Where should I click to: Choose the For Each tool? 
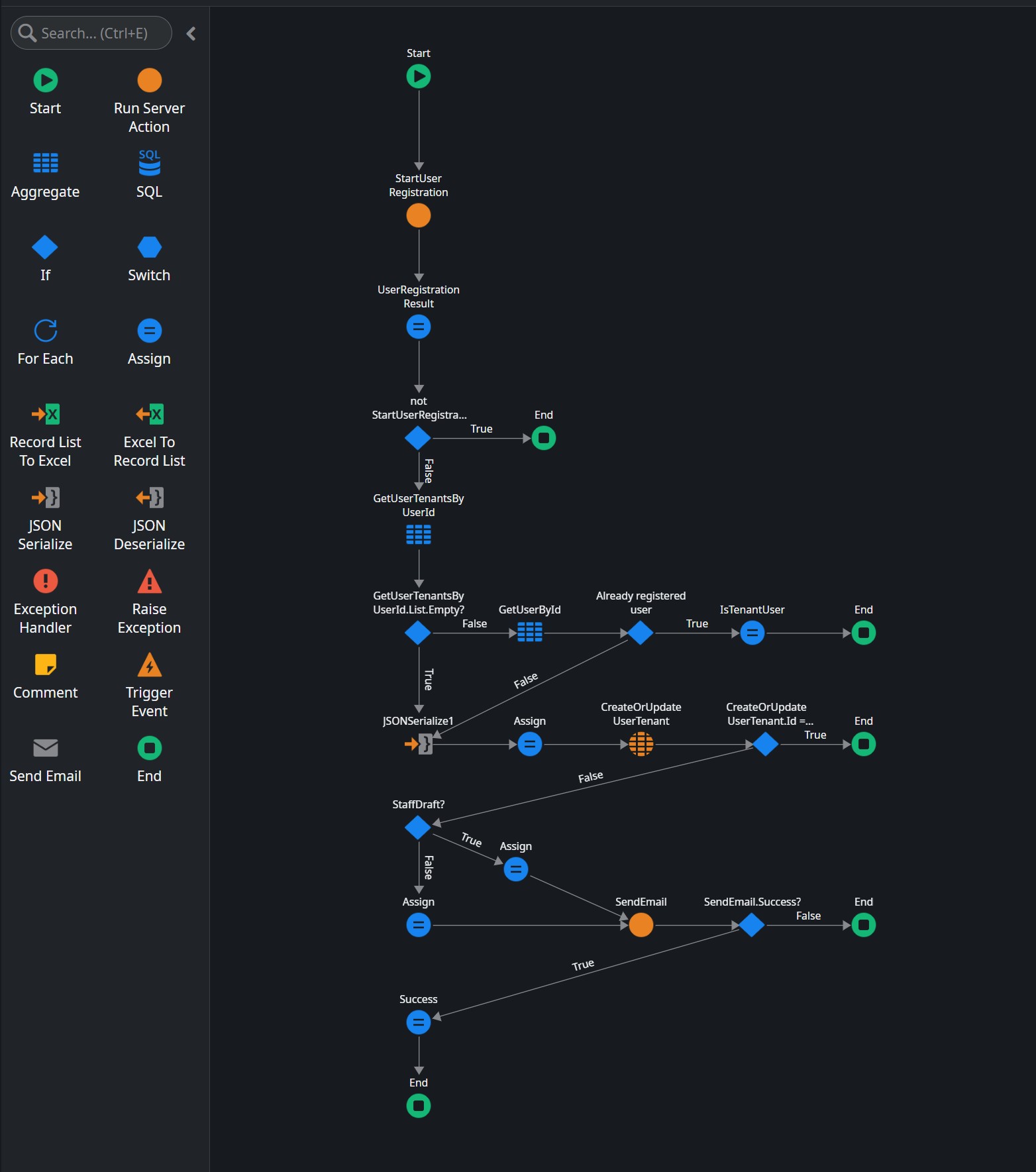pos(45,343)
